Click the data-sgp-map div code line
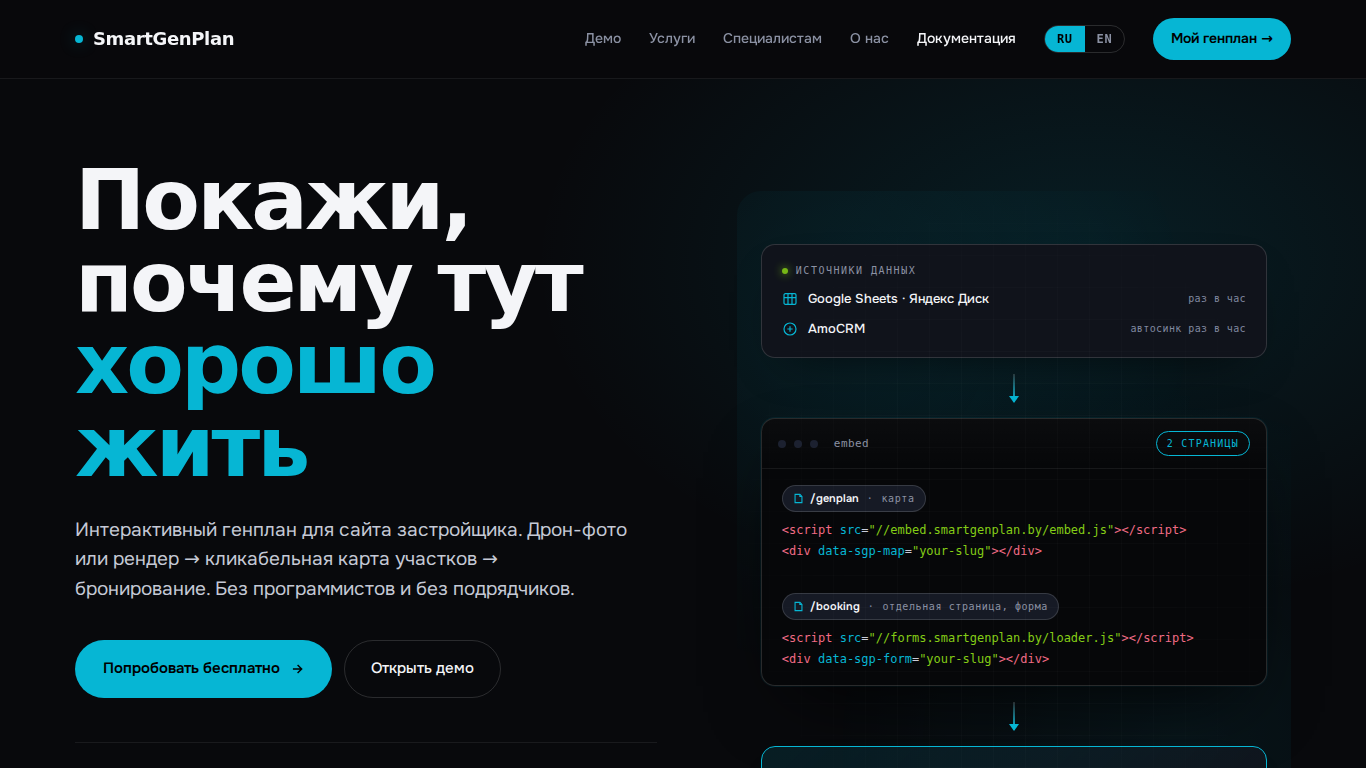The image size is (1366, 768). (912, 551)
